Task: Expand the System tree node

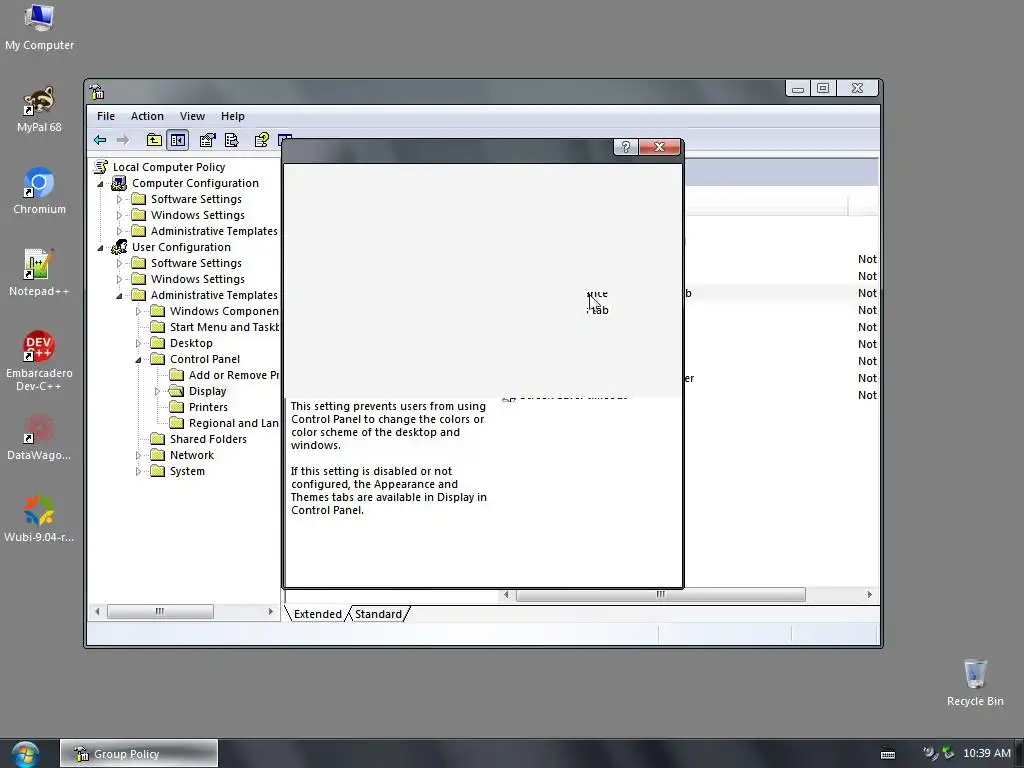Action: click(x=138, y=472)
